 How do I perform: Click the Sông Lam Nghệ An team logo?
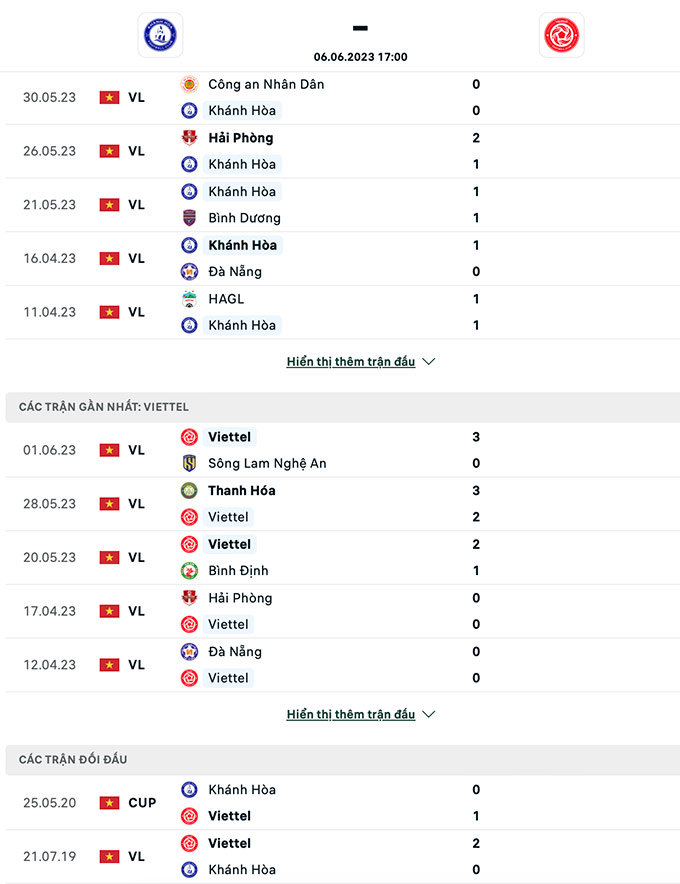point(189,463)
